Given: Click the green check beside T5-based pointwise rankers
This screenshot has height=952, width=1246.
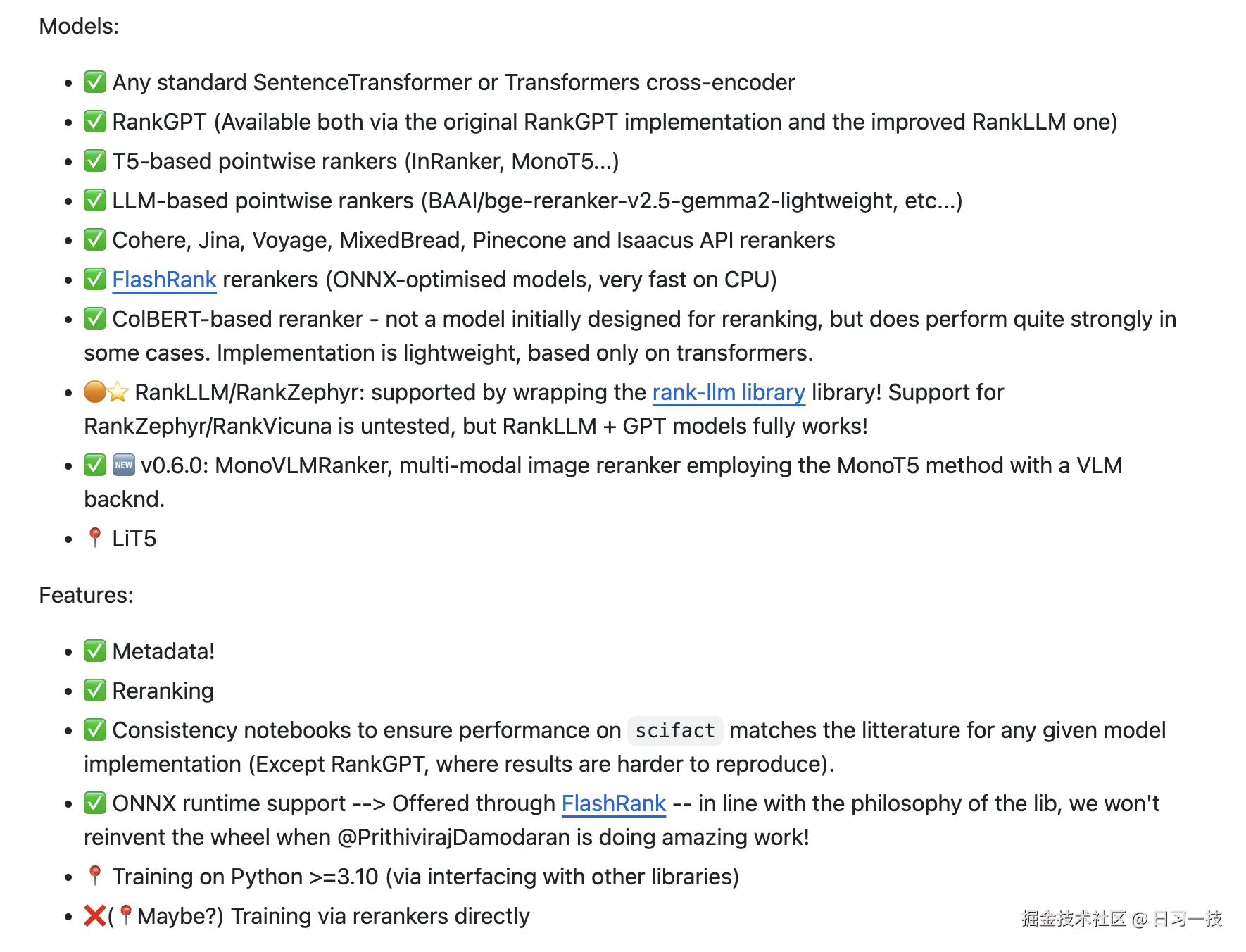Looking at the screenshot, I should 95,161.
